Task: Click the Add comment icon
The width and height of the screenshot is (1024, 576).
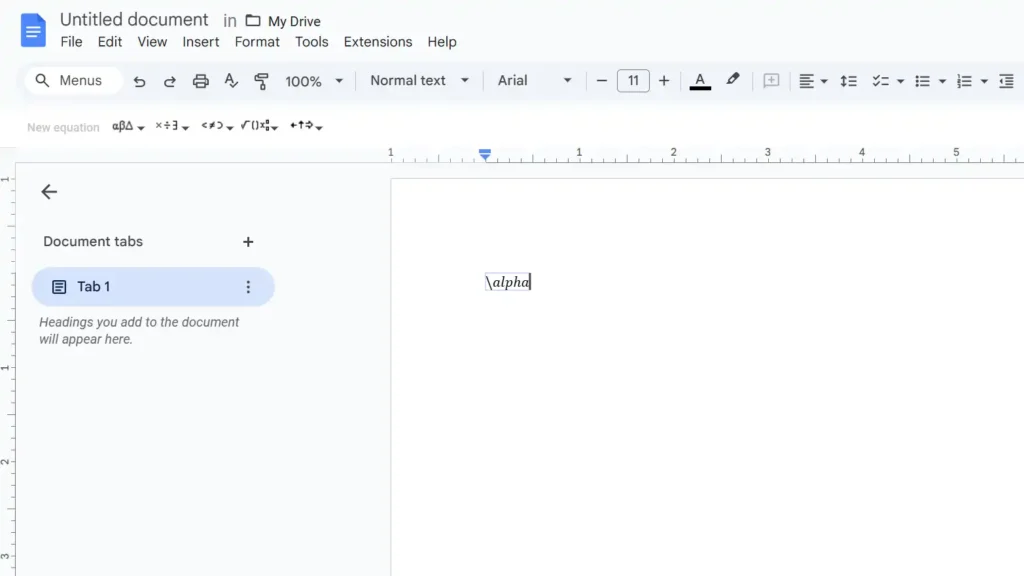Action: click(x=771, y=81)
